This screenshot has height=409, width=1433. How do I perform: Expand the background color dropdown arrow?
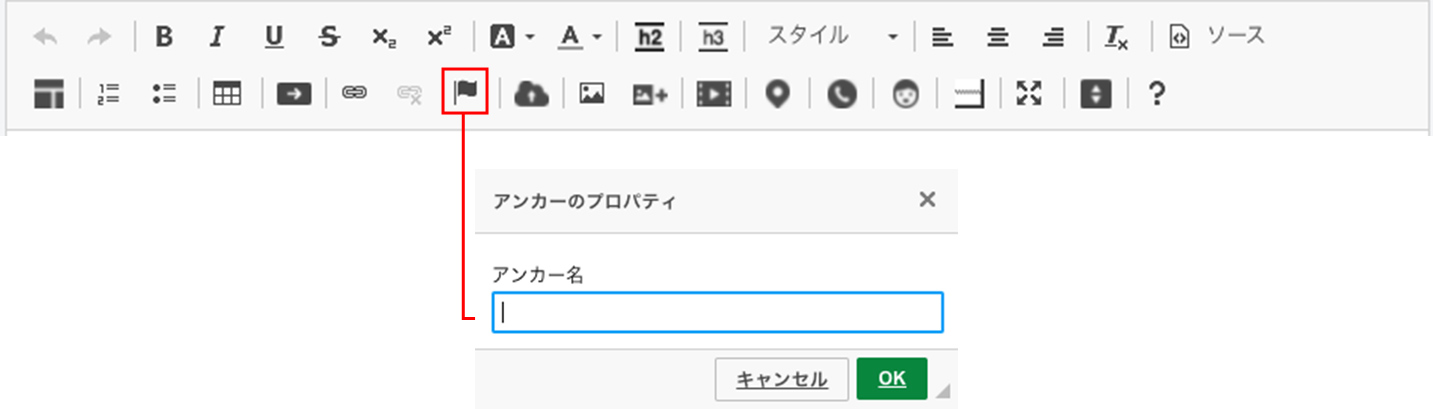(x=530, y=38)
